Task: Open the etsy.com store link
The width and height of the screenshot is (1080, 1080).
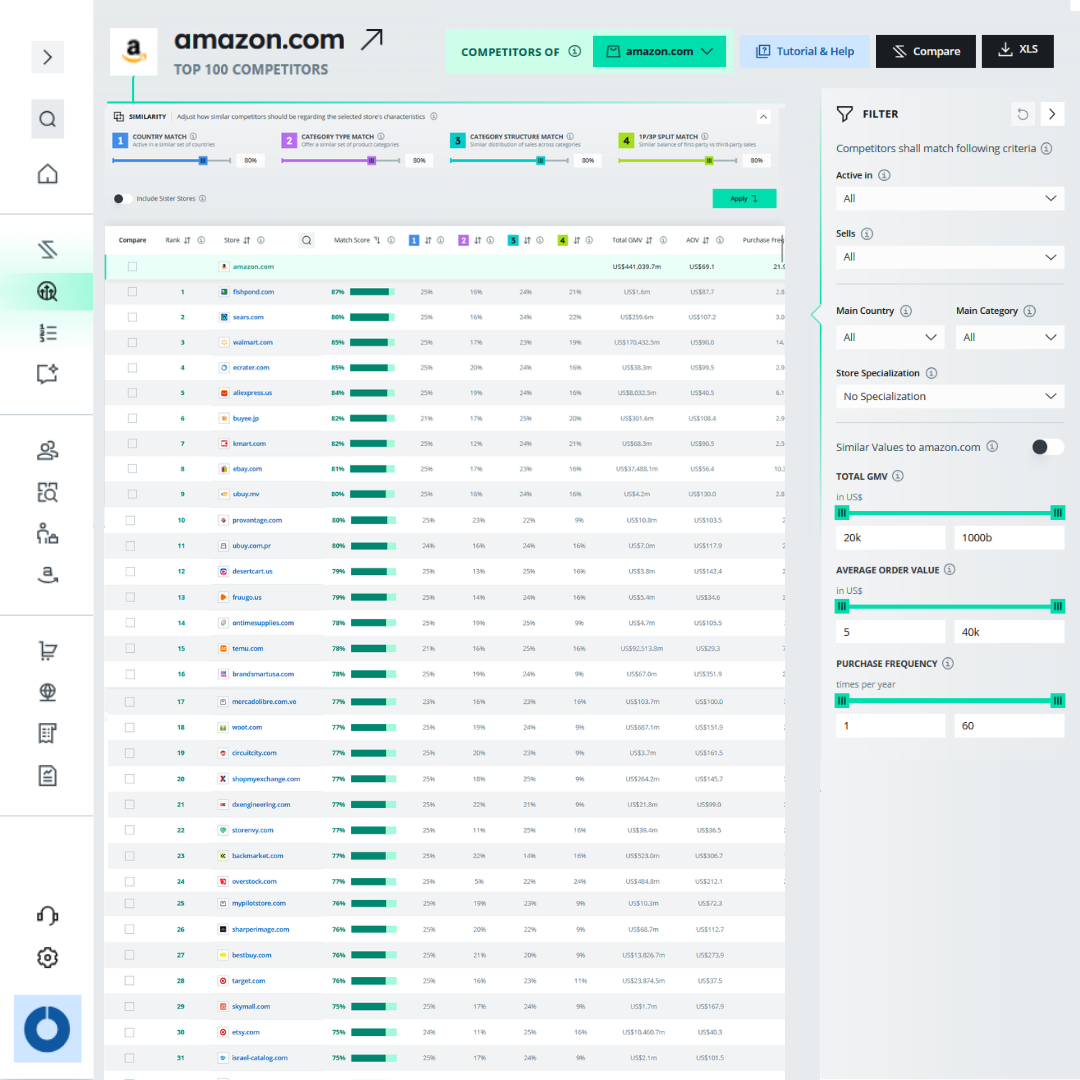Action: point(245,1032)
